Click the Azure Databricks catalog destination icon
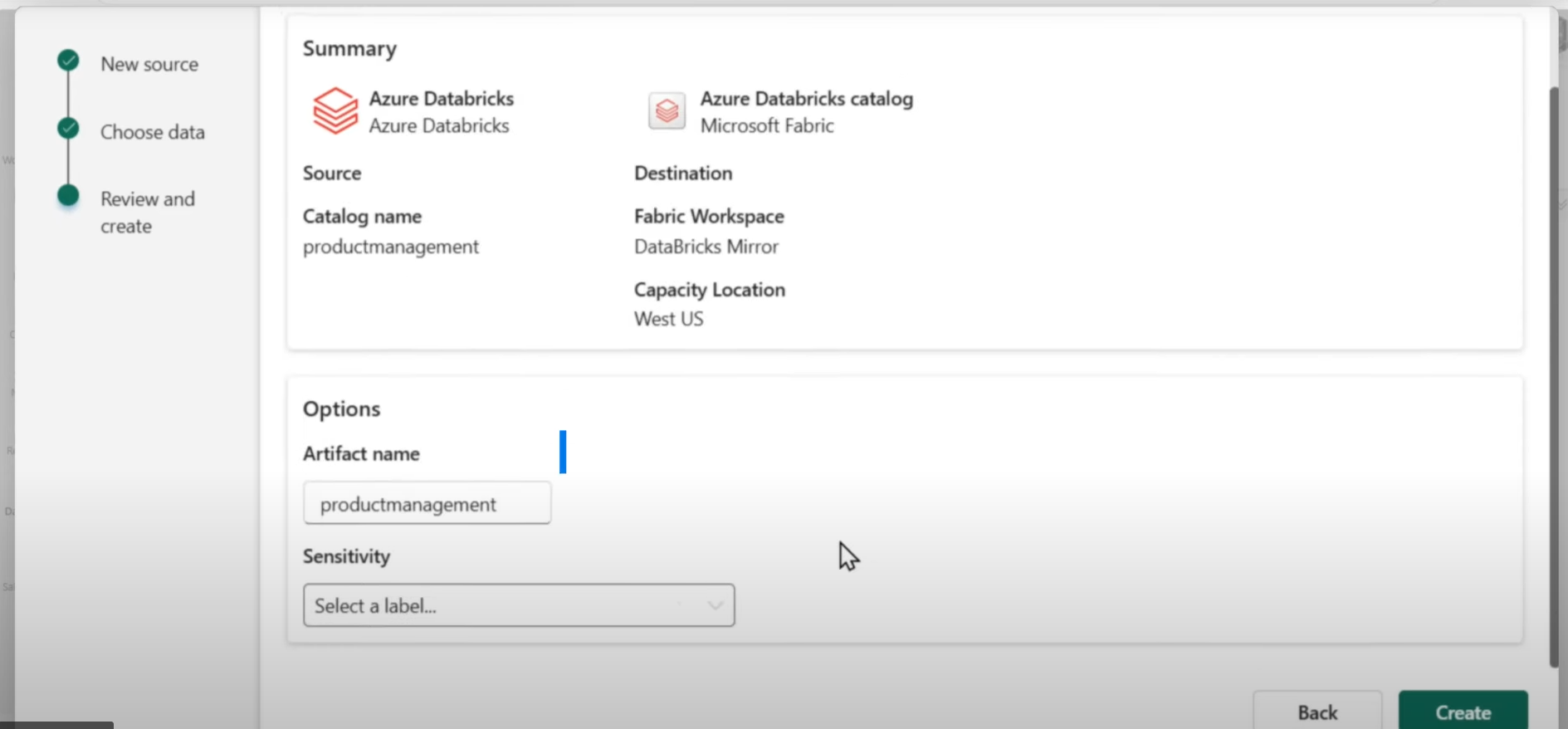 (667, 110)
